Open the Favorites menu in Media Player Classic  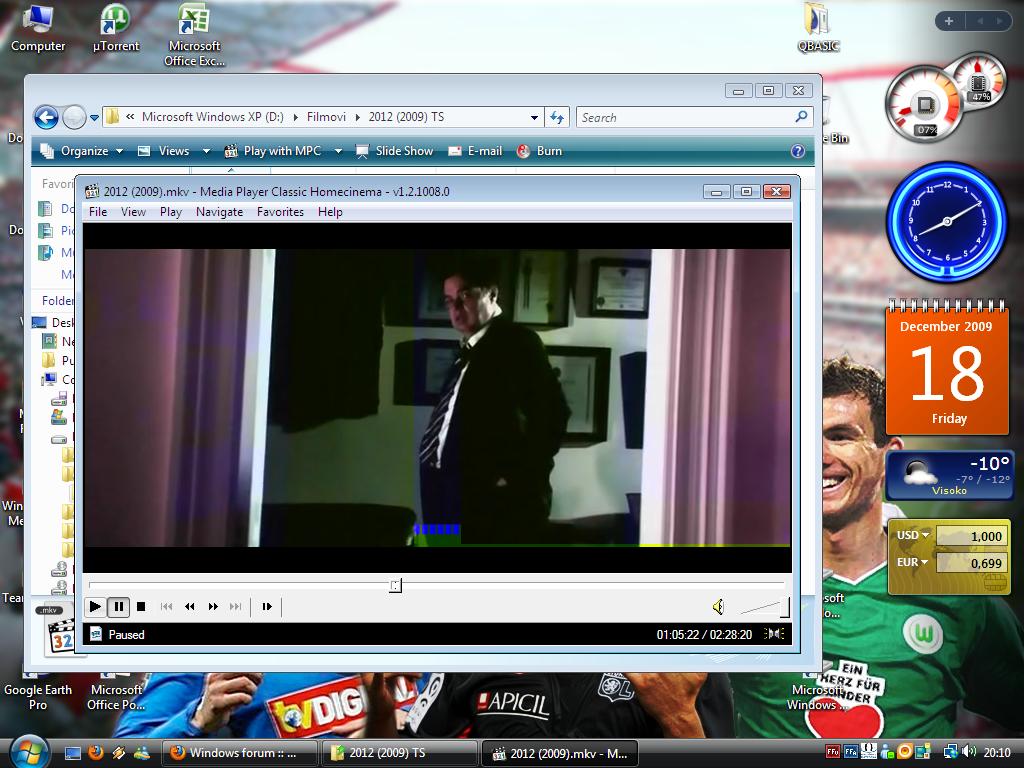point(280,212)
